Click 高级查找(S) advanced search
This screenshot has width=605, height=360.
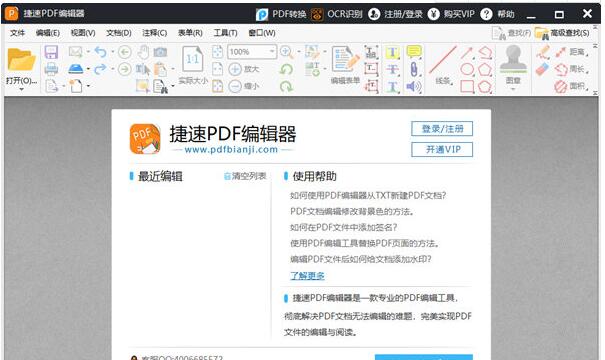tap(562, 33)
